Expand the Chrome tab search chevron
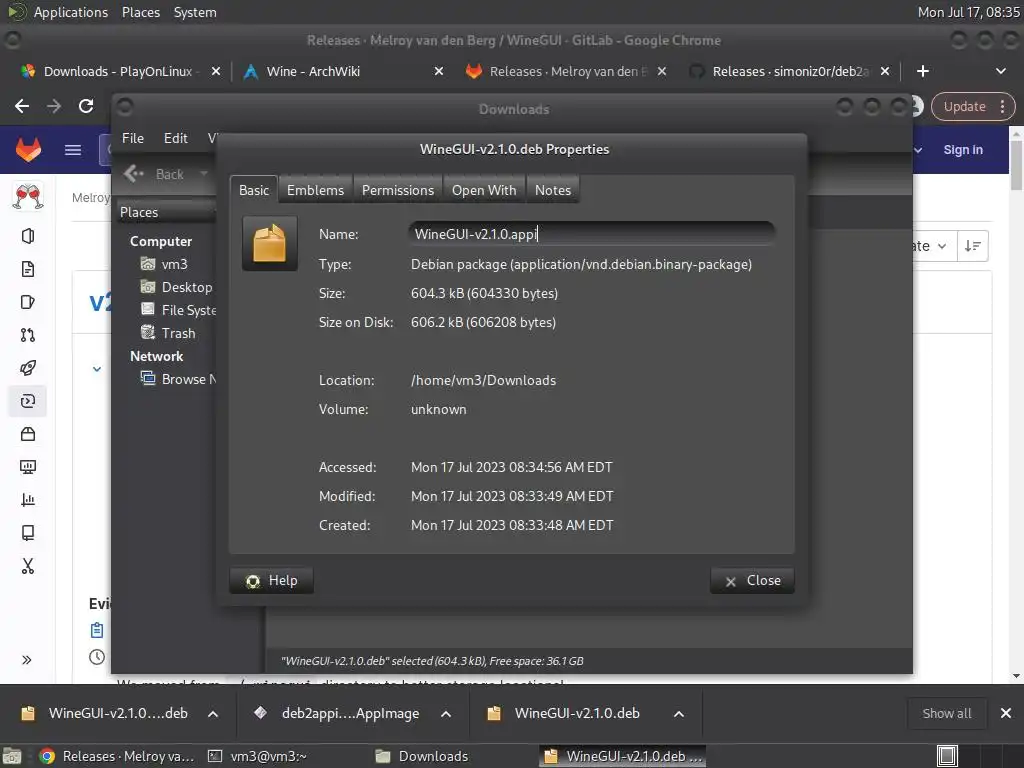Screen dimensions: 1024x768 pyautogui.click(x=1000, y=71)
